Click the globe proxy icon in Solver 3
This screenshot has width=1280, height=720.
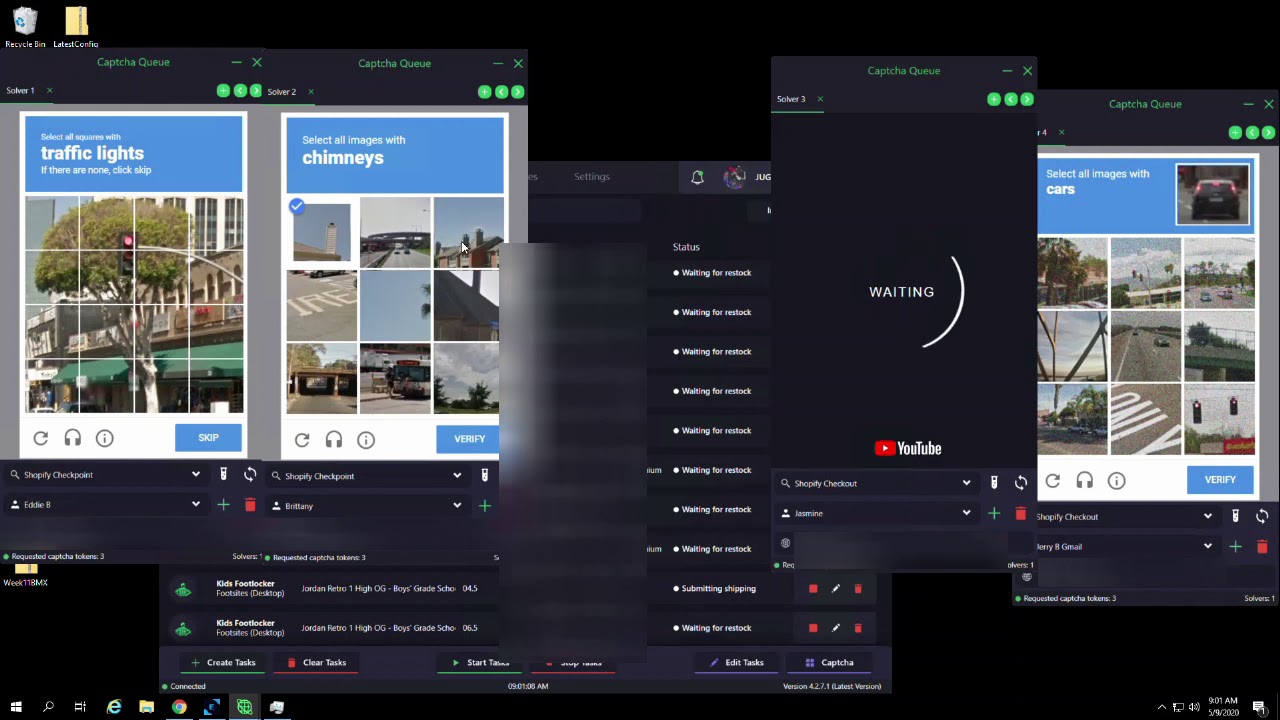coord(785,543)
